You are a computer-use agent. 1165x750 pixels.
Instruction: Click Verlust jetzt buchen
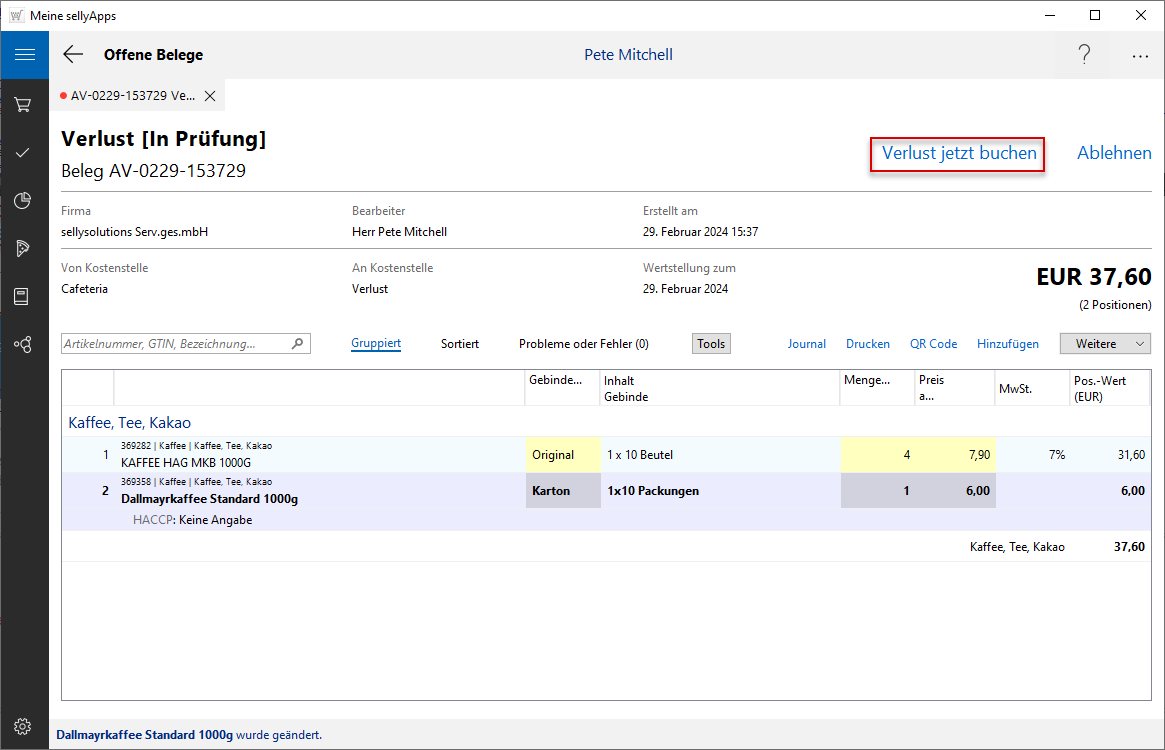click(x=958, y=154)
